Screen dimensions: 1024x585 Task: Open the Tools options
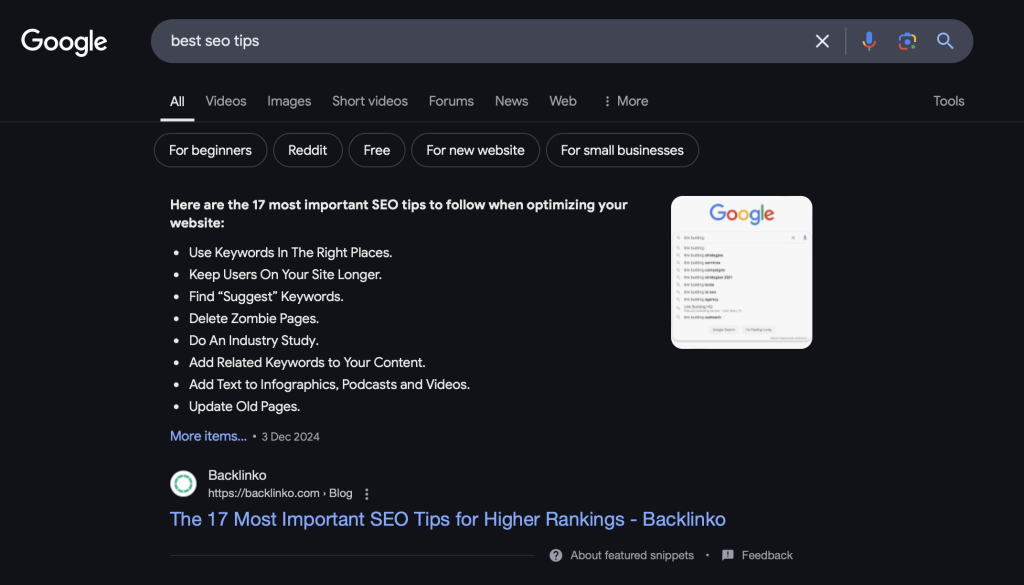pos(948,101)
